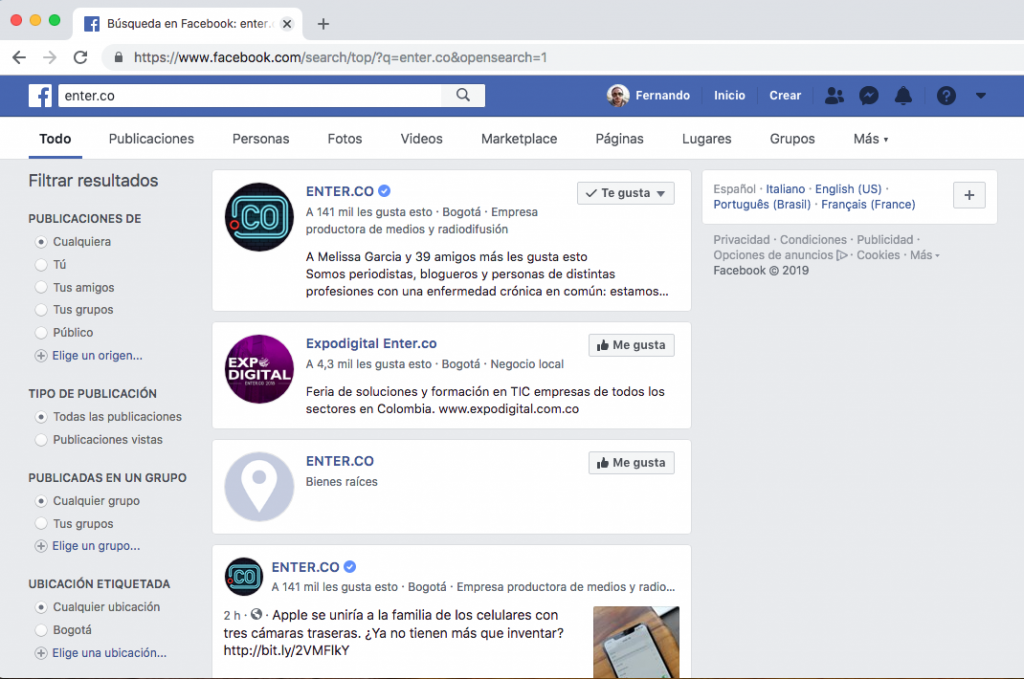The height and width of the screenshot is (679, 1024).
Task: Switch to the Personas tab
Action: coord(261,139)
